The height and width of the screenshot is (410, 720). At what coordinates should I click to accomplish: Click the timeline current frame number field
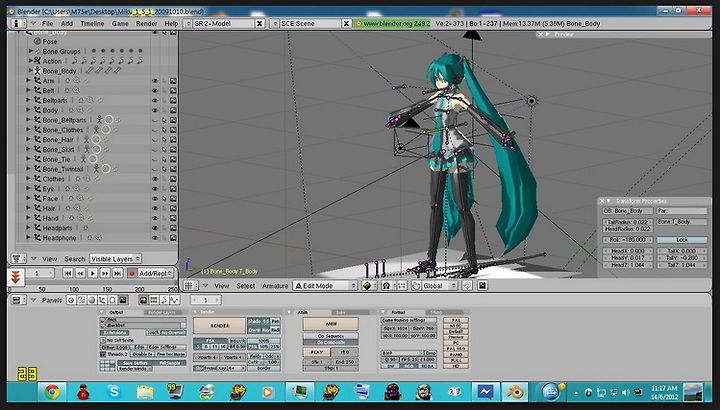[x=39, y=273]
